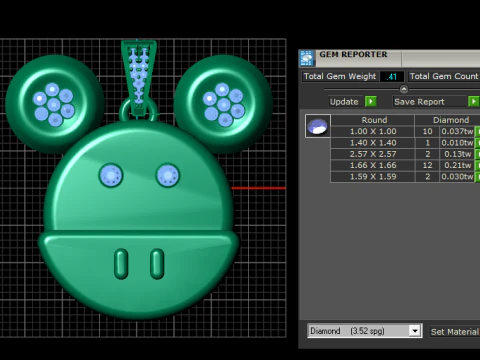Click the count 10 cell
Viewport: 480px width, 360px height.
pos(427,131)
